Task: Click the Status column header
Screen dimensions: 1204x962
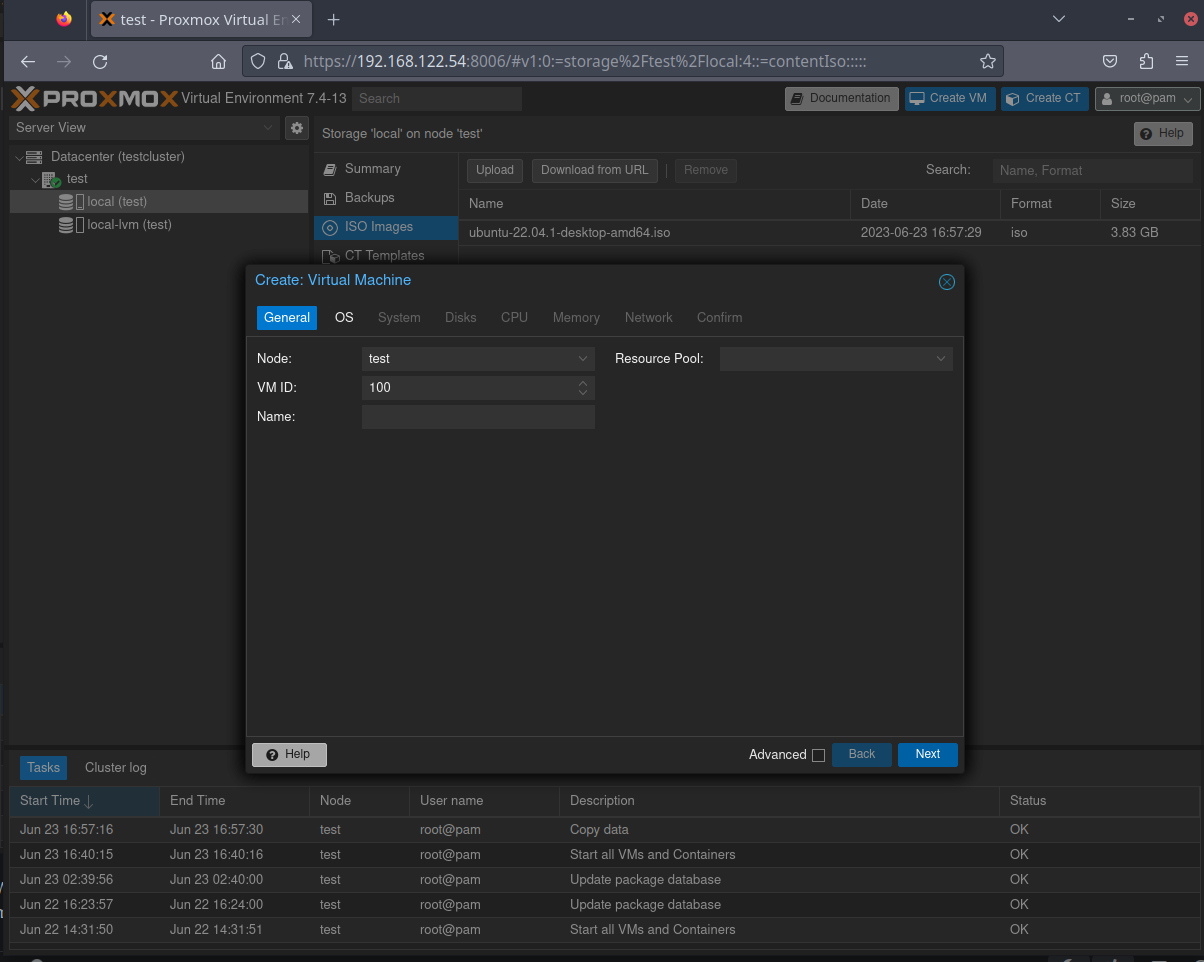Action: (1099, 801)
